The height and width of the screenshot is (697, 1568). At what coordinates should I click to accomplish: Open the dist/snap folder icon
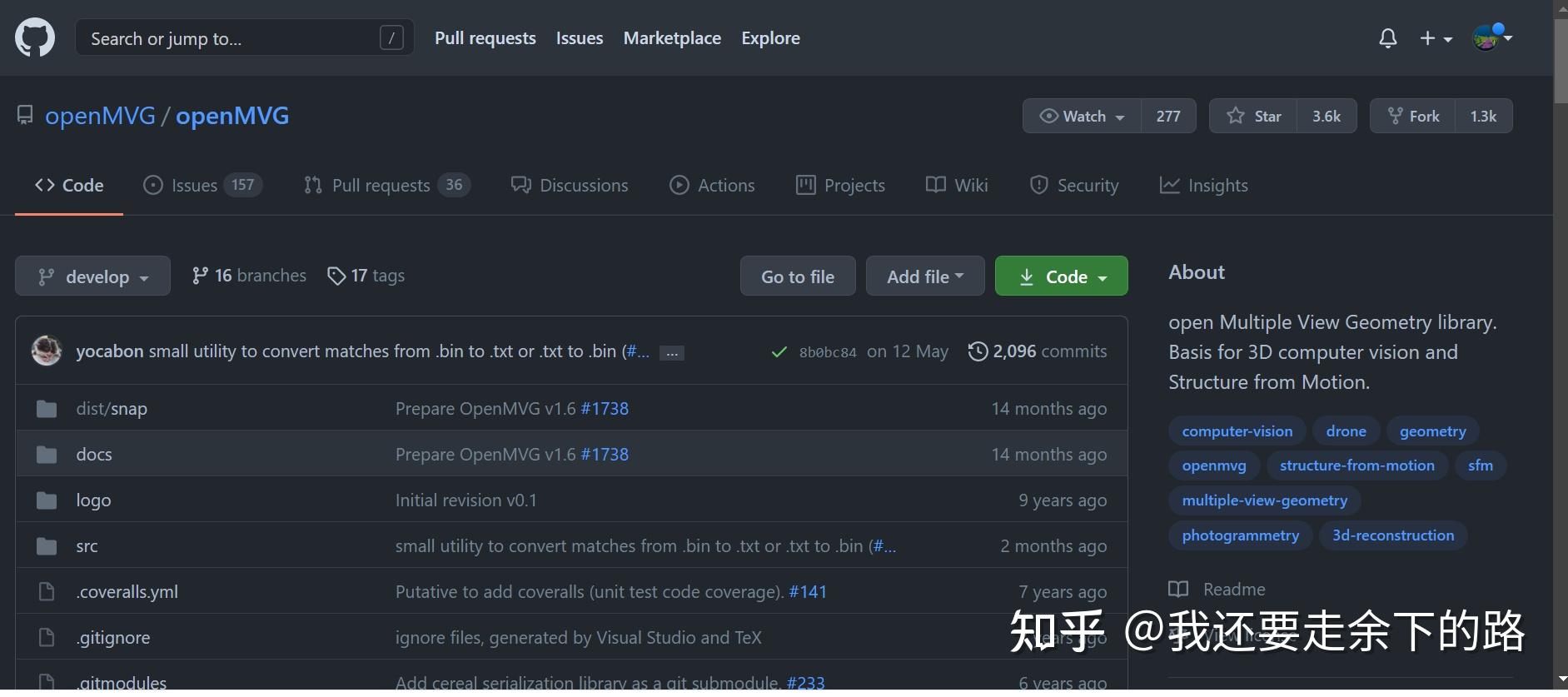(x=47, y=409)
